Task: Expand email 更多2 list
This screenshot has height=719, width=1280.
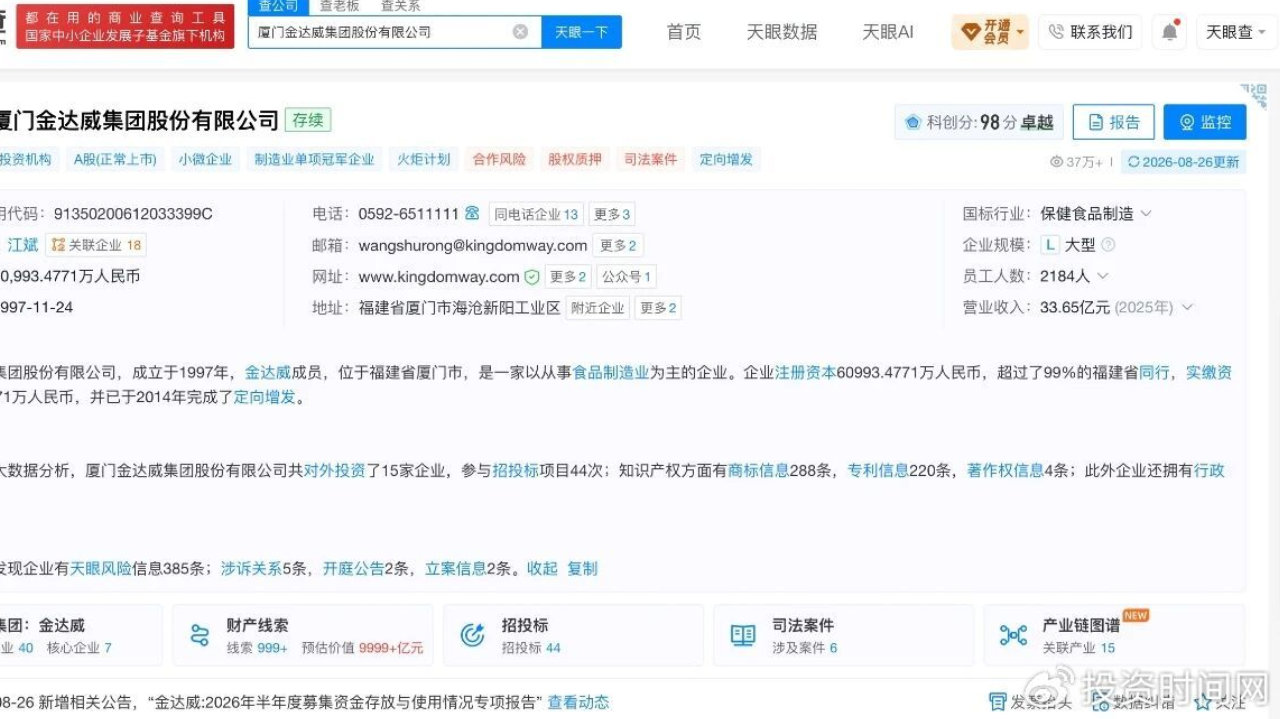Action: [618, 245]
